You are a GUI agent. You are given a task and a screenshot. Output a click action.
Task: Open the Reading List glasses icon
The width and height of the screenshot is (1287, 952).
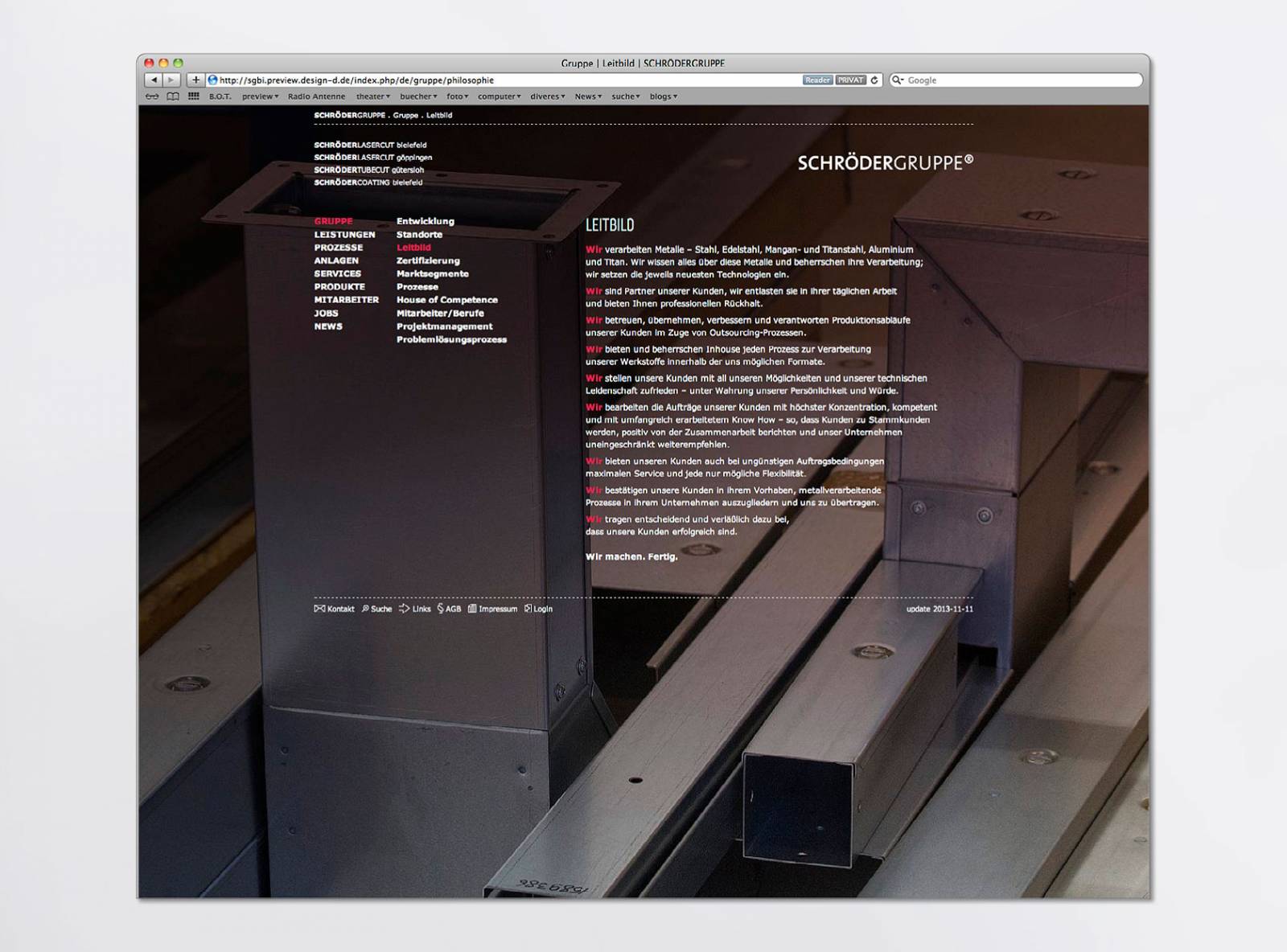152,96
